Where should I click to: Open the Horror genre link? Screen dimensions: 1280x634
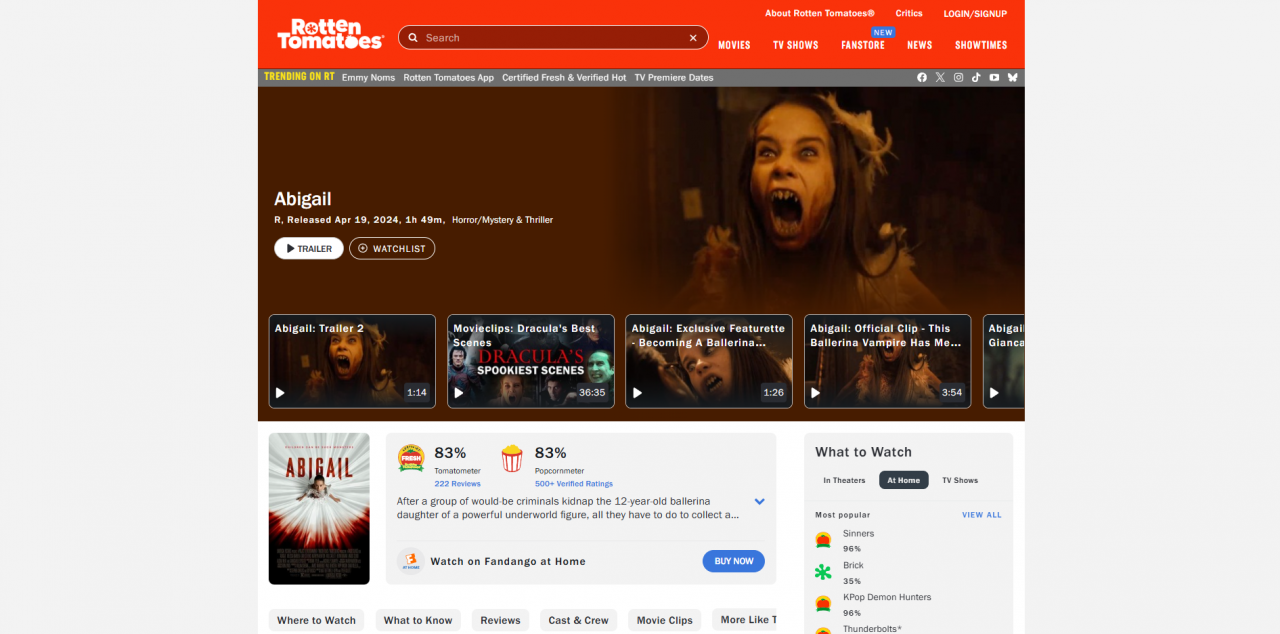[x=465, y=220]
